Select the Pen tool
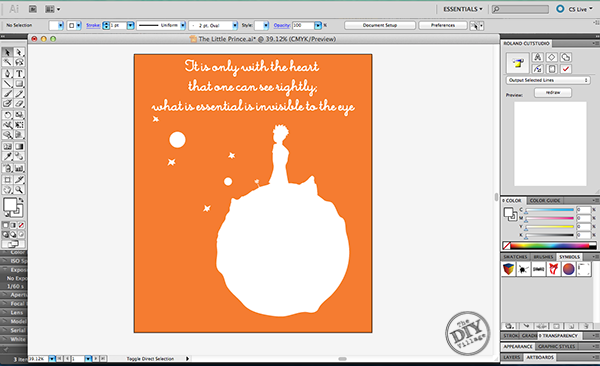The height and width of the screenshot is (366, 600). [7, 74]
